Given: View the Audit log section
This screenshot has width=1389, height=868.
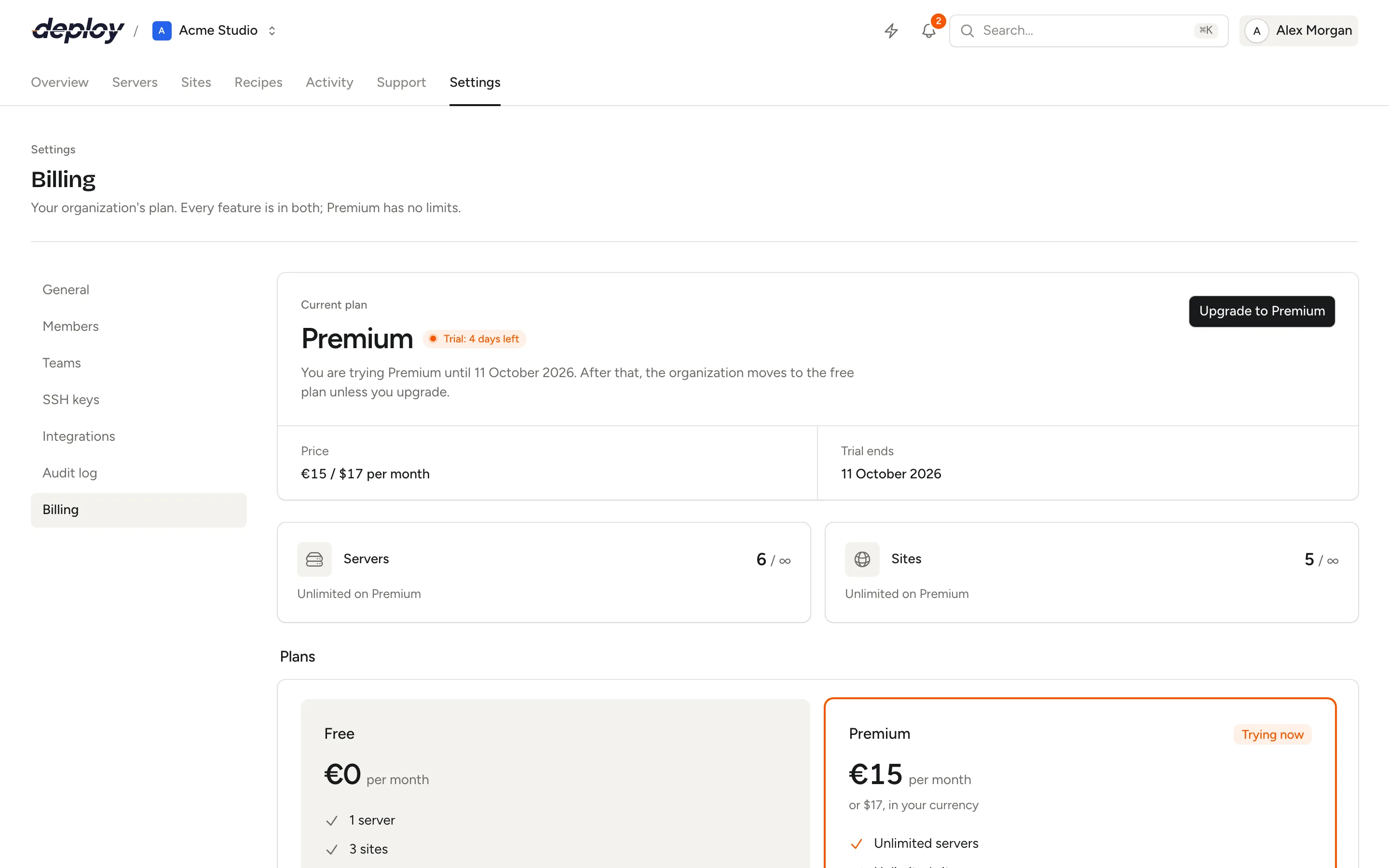Looking at the screenshot, I should [x=139, y=473].
